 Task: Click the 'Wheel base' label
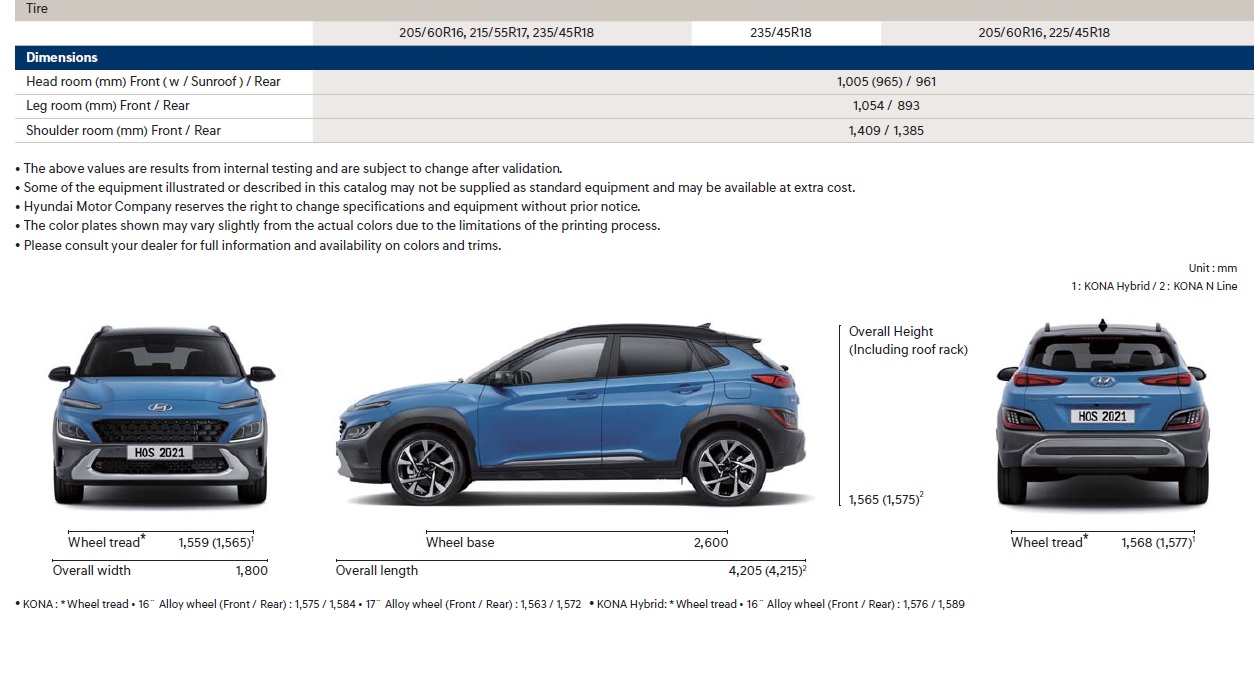(460, 542)
